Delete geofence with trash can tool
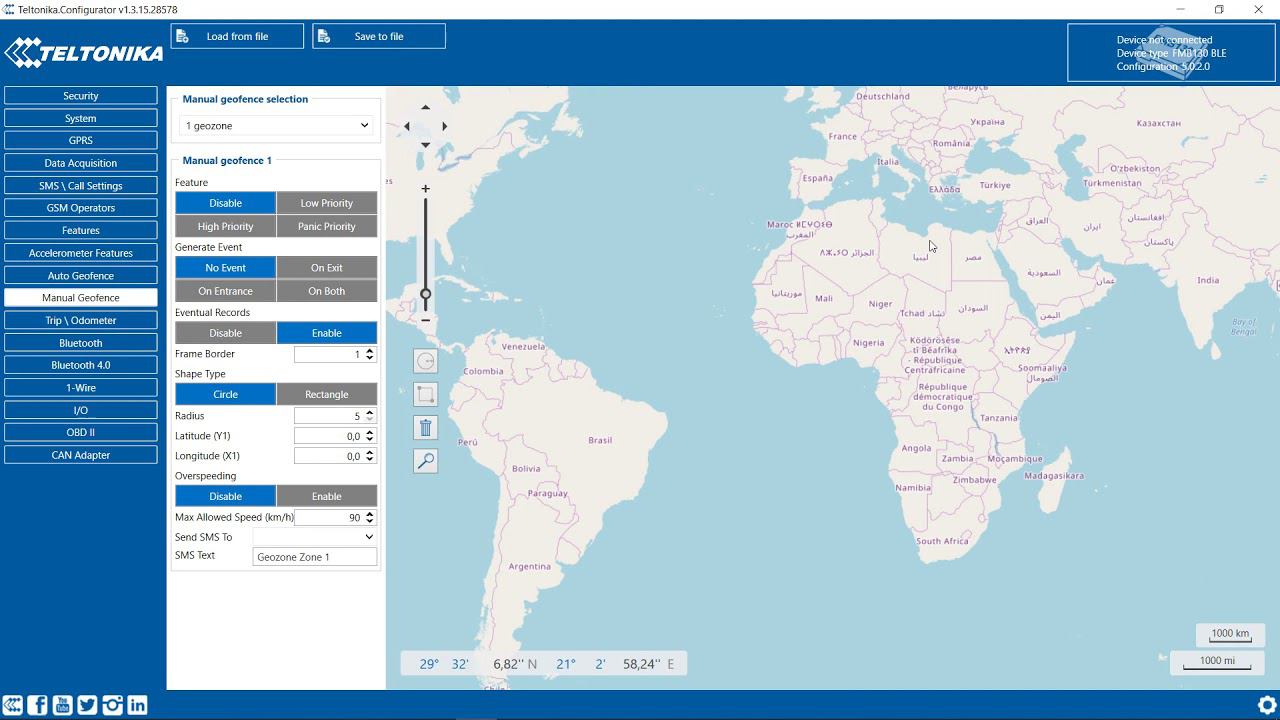This screenshot has width=1280, height=720. (425, 428)
